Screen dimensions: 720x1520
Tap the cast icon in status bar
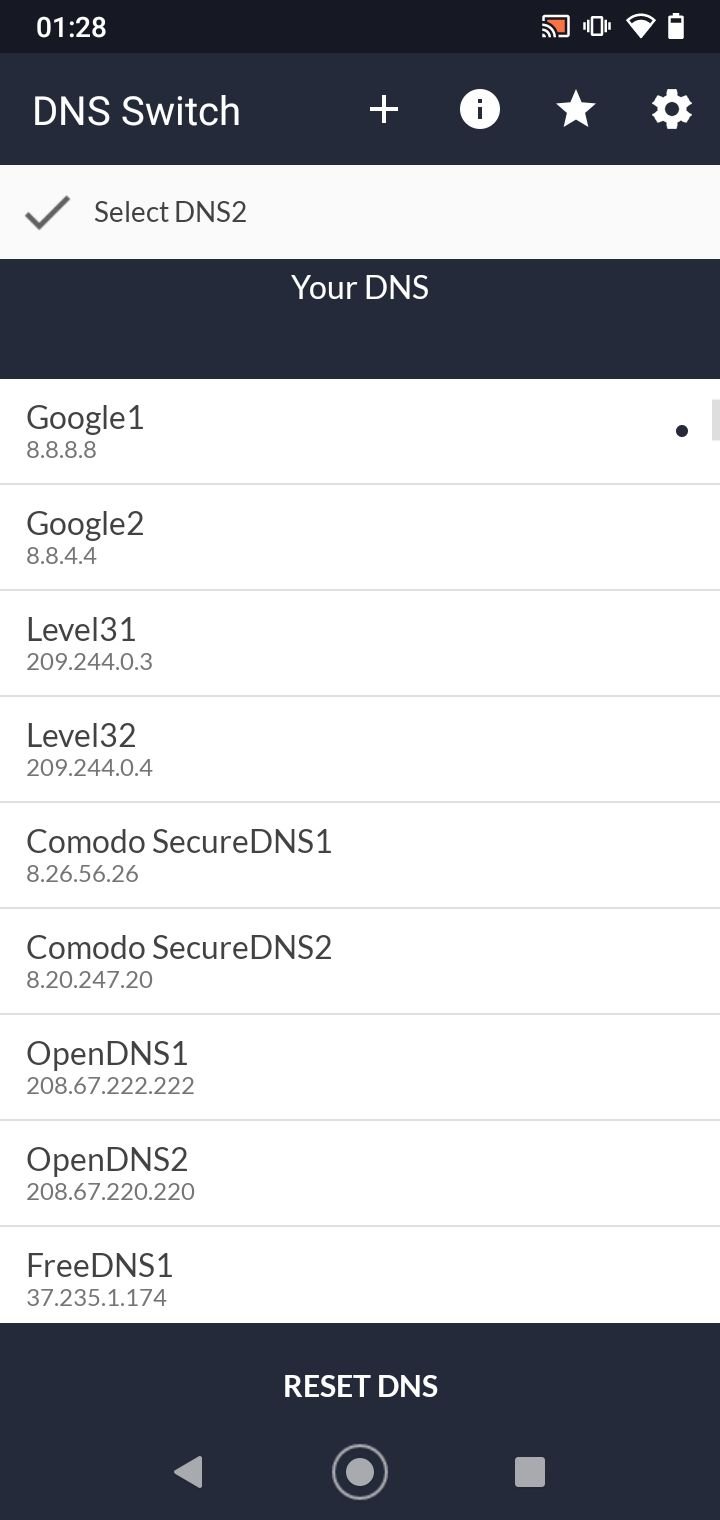[555, 27]
